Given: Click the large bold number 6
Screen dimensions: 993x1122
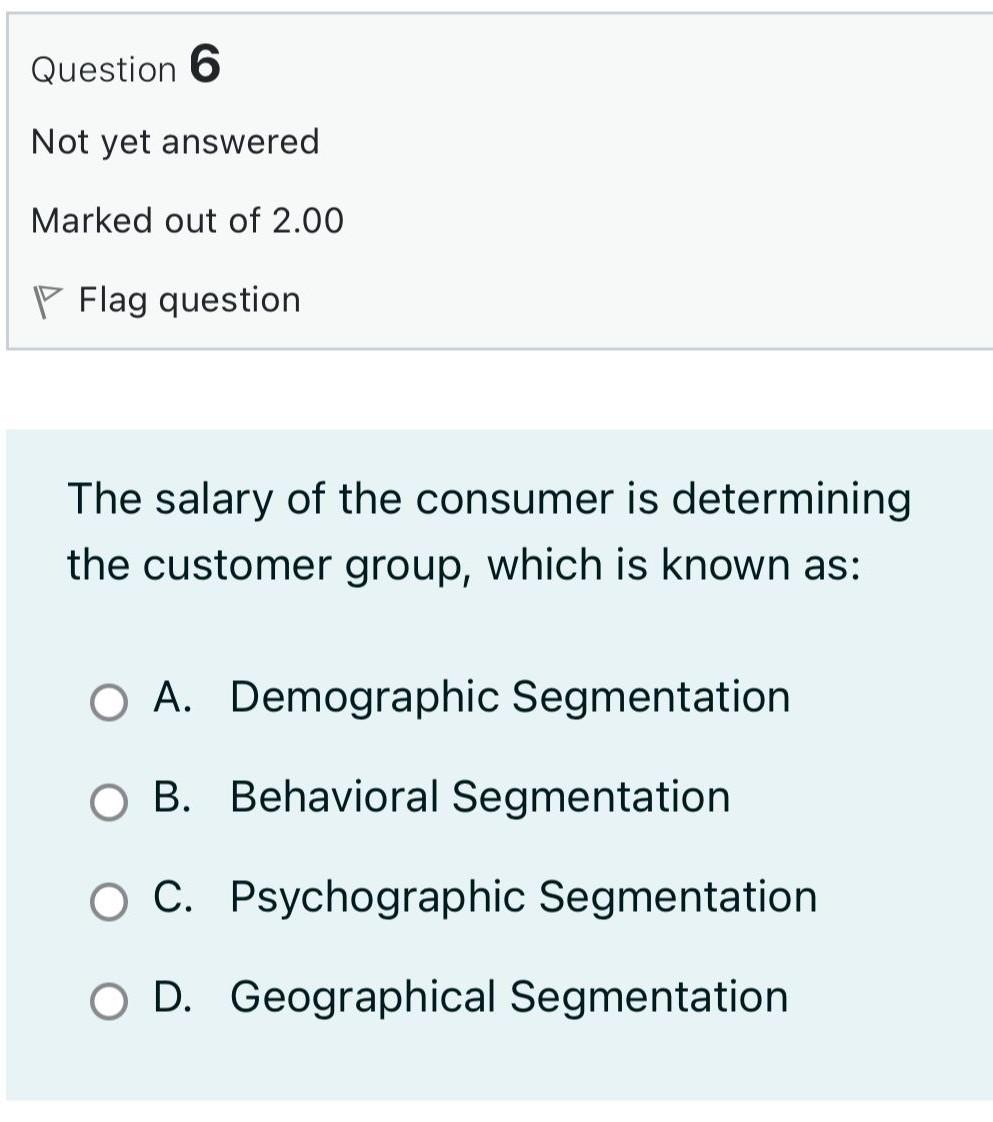Looking at the screenshot, I should point(205,64).
